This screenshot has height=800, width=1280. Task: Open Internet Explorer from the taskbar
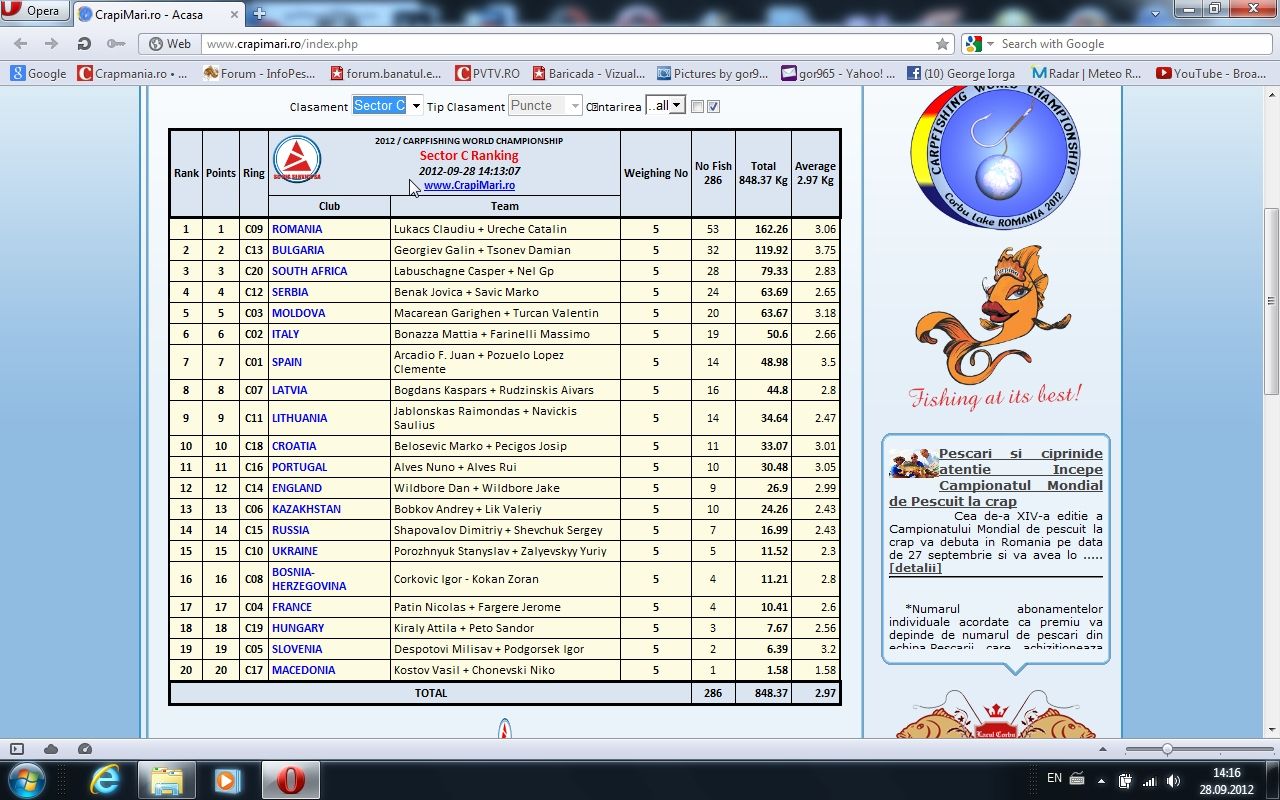(x=105, y=779)
